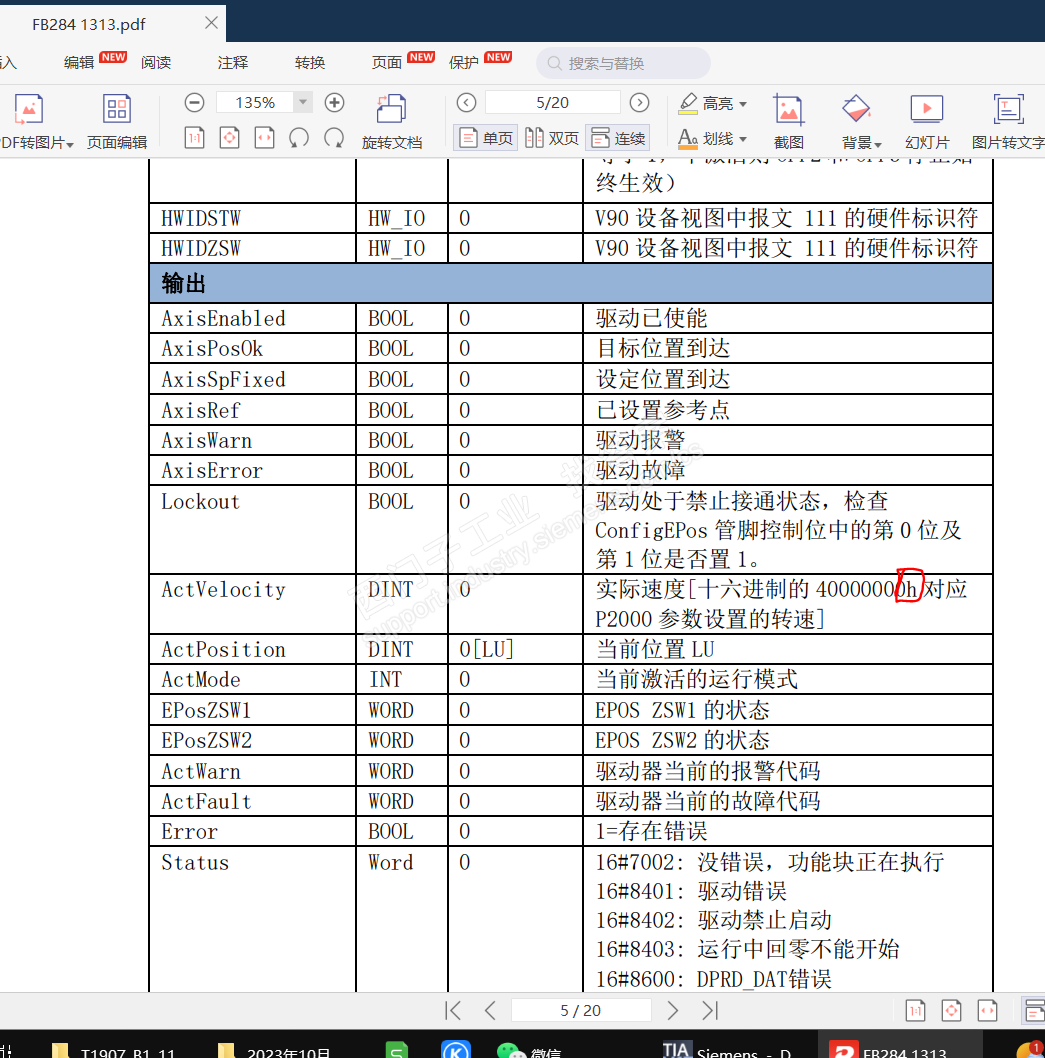Set actual size 1:1 view in toolbar
The width and height of the screenshot is (1045, 1058).
(194, 138)
